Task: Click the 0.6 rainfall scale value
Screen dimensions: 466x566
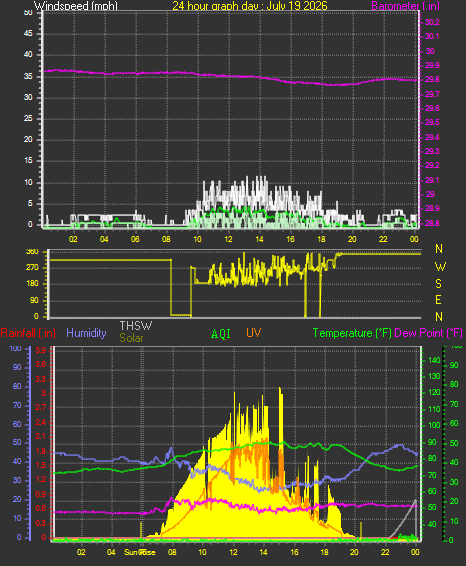Action: [41, 508]
